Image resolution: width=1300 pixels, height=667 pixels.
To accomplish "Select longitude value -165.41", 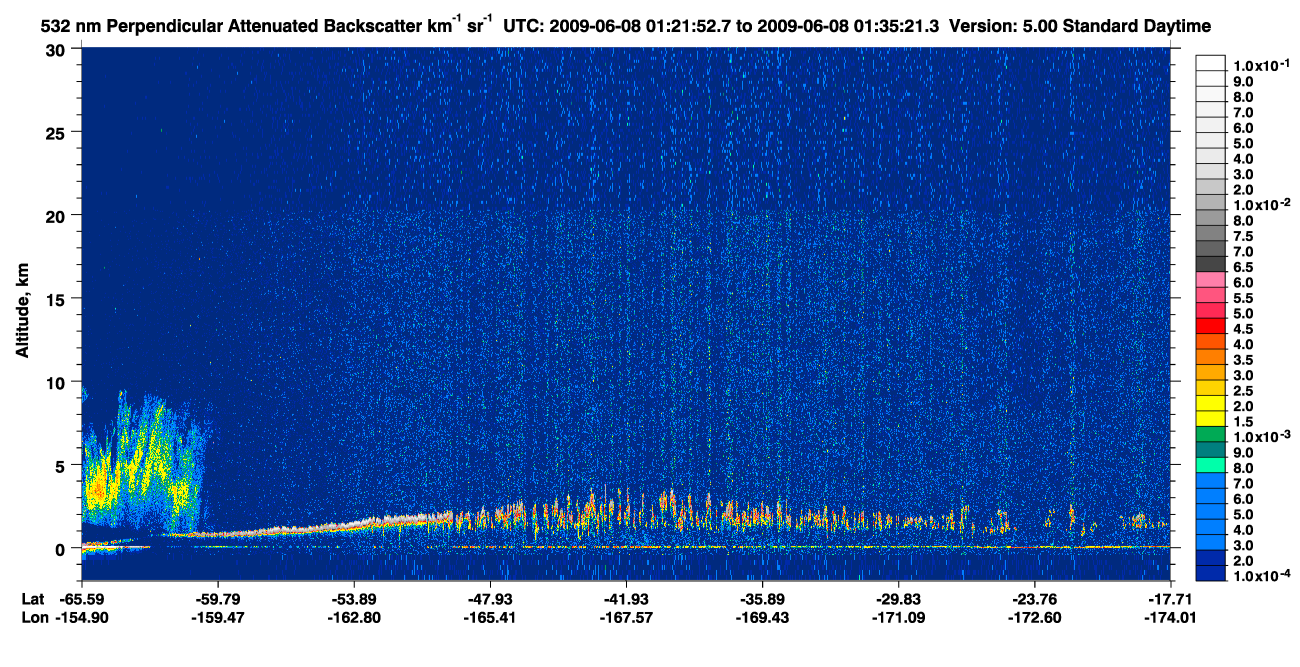I will (490, 617).
